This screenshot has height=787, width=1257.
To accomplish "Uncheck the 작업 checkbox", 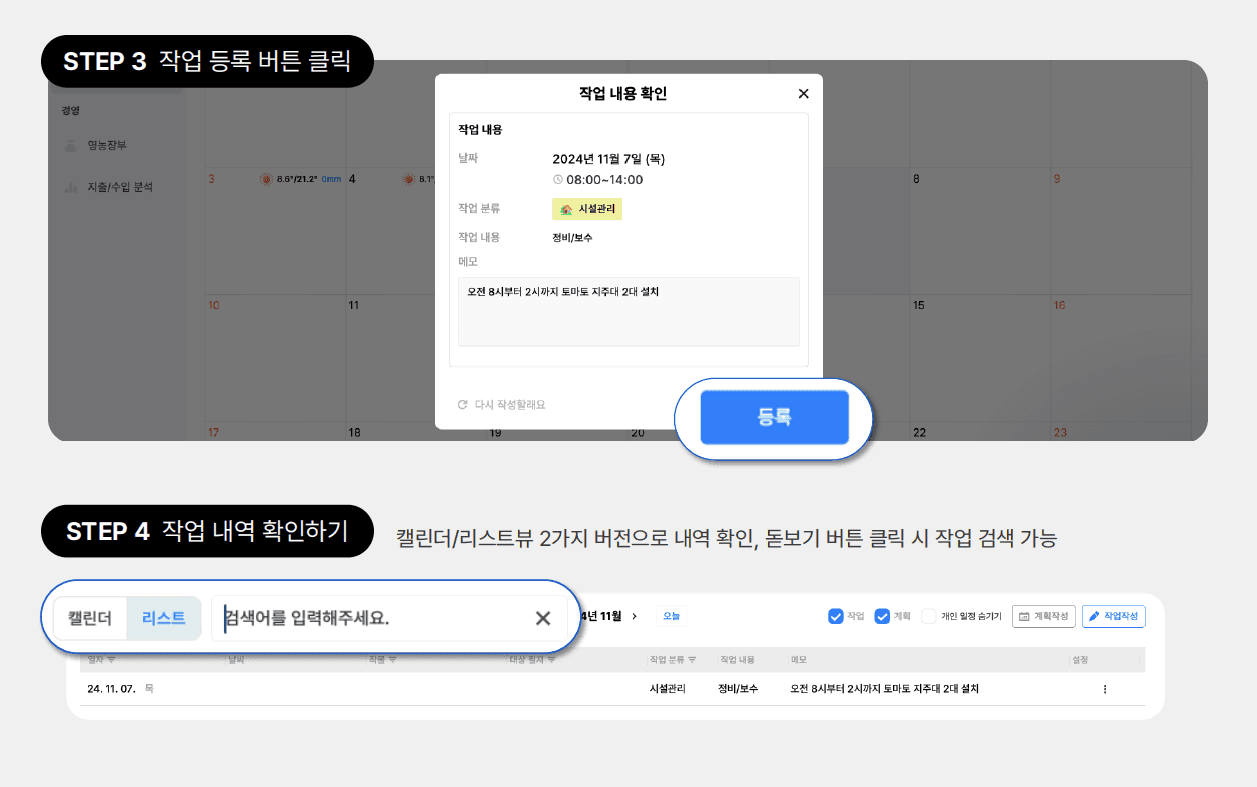I will pyautogui.click(x=837, y=616).
